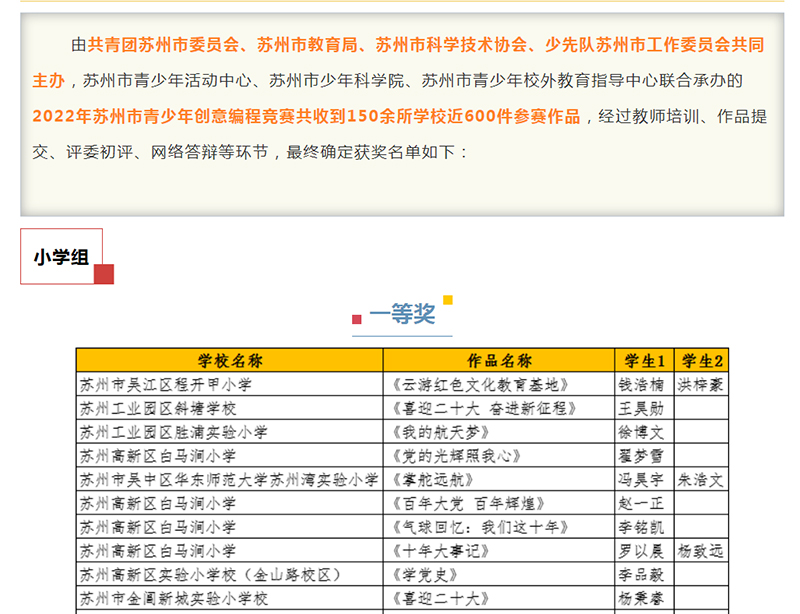Click school cell 苏州市金阊新城实验小学校
Image resolution: width=800 pixels, height=614 pixels.
[173, 599]
